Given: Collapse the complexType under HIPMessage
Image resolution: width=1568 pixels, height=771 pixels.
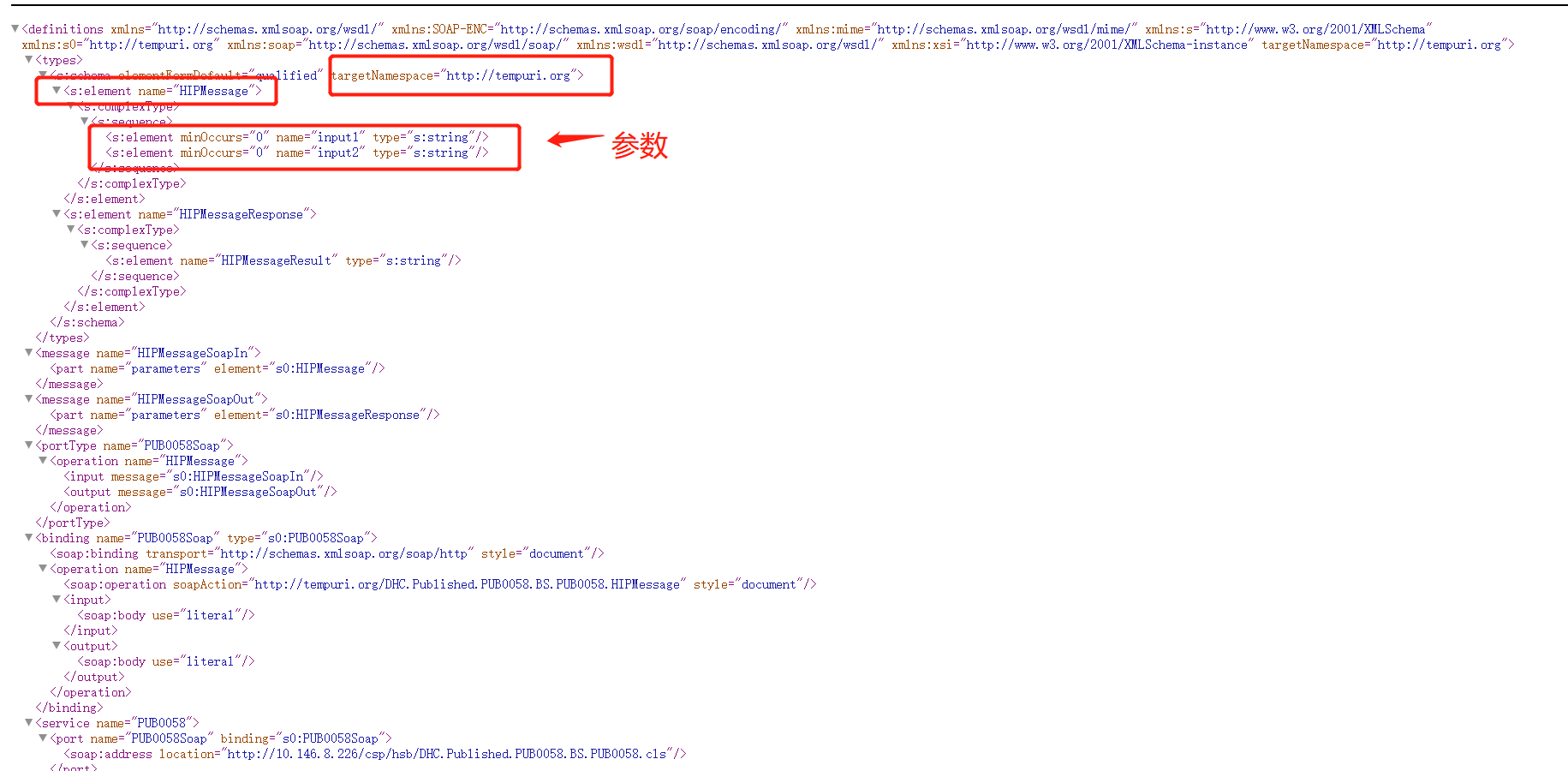Looking at the screenshot, I should [x=70, y=106].
